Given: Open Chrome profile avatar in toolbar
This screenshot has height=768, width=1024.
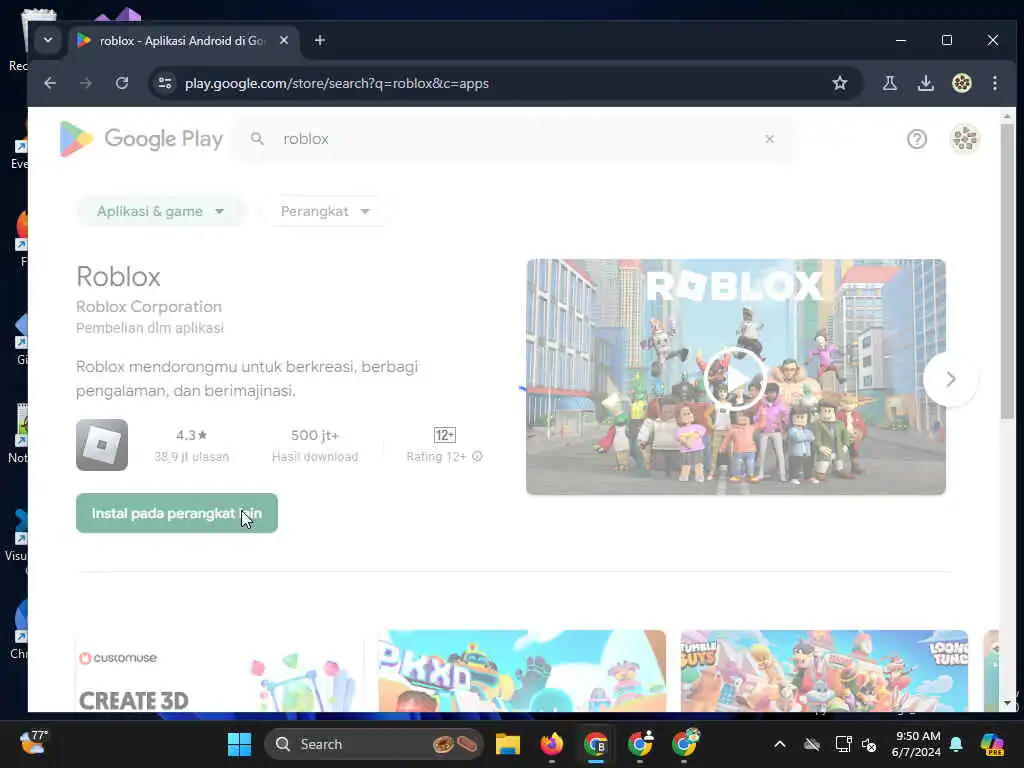Looking at the screenshot, I should 961,83.
